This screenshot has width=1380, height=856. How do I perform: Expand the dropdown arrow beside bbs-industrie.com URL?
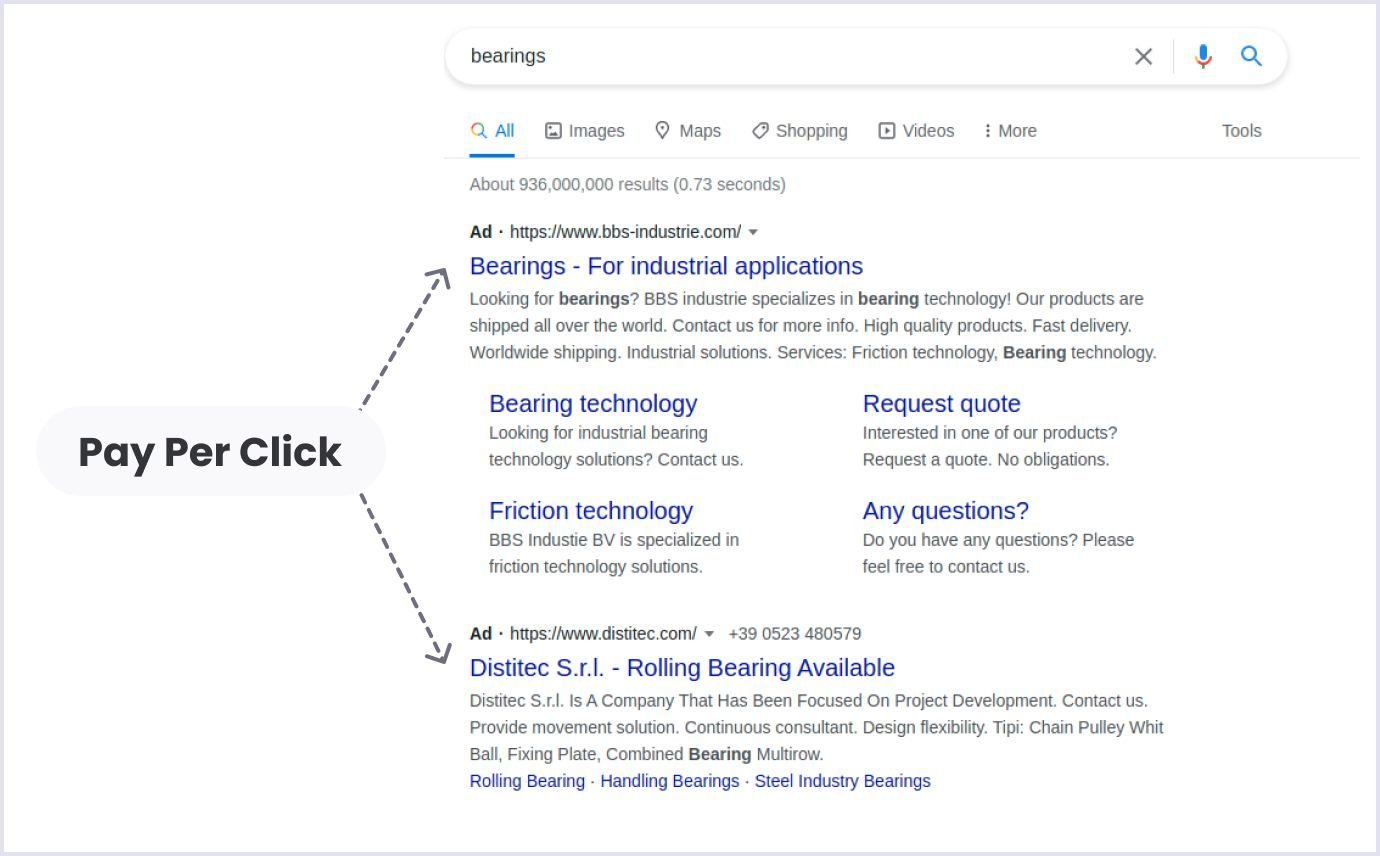click(x=753, y=233)
